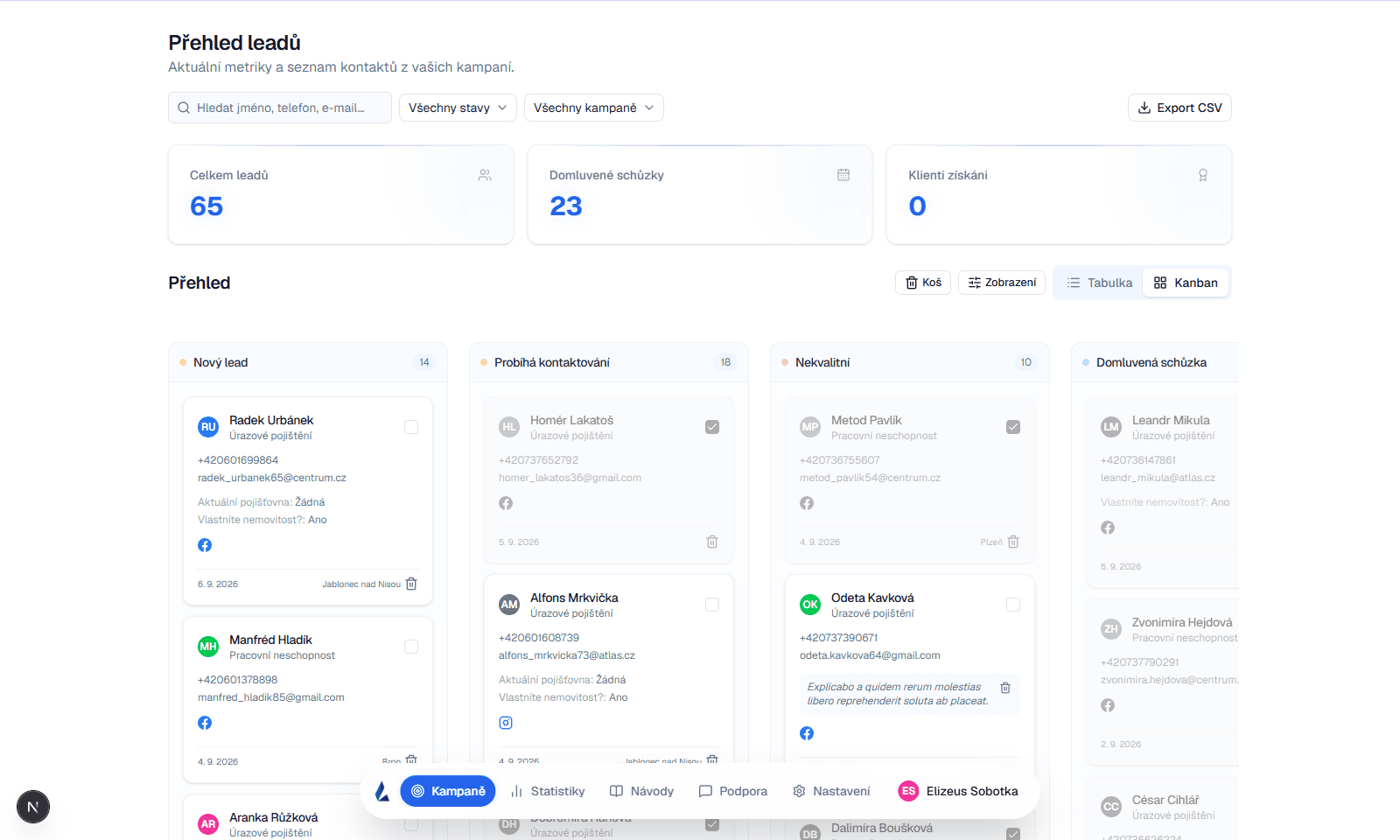Screen dimensions: 1400x840
Task: Toggle Dalimíra Boušková card checkbox
Action: point(1013,835)
